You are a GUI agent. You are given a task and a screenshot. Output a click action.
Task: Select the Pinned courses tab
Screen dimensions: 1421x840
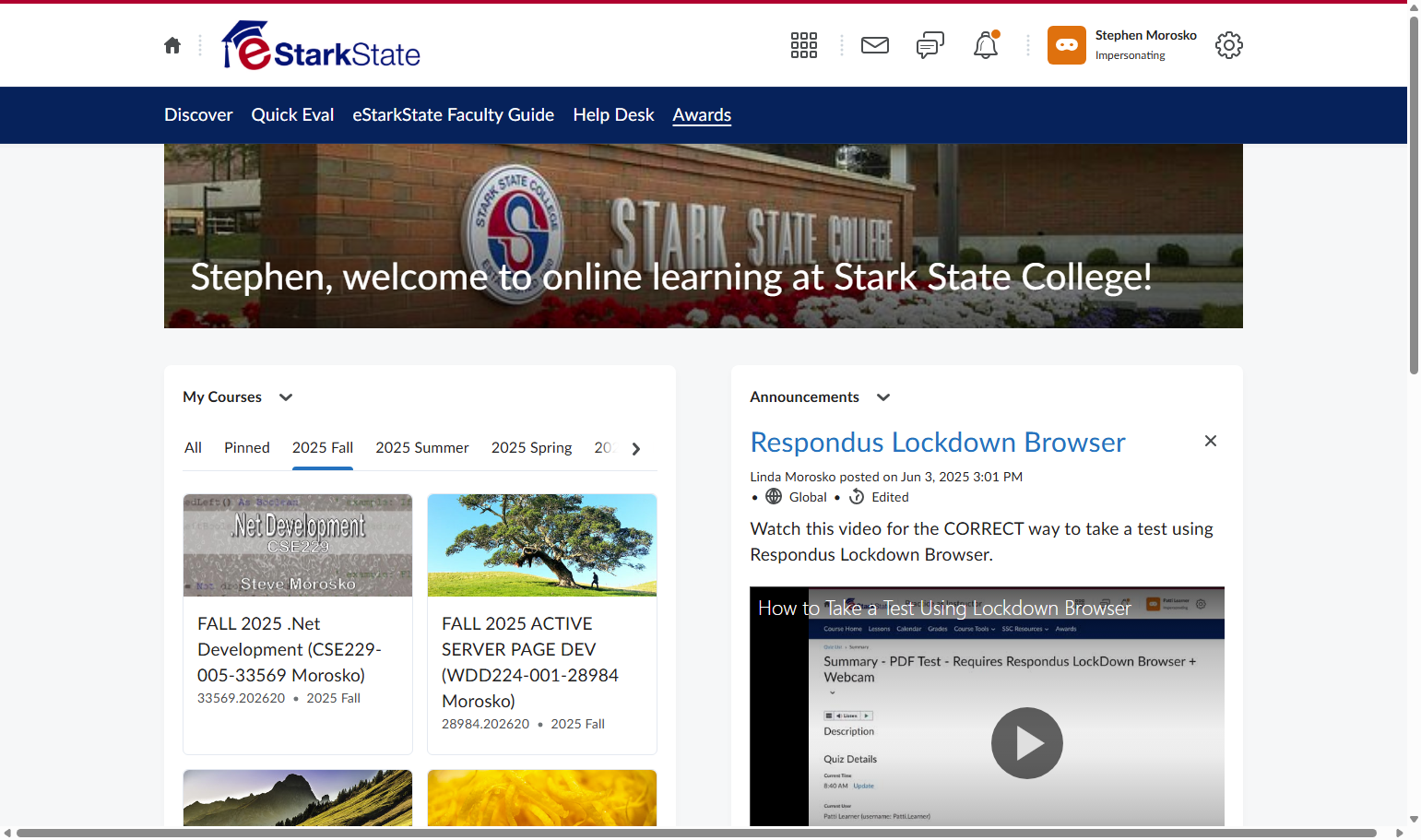click(x=247, y=448)
